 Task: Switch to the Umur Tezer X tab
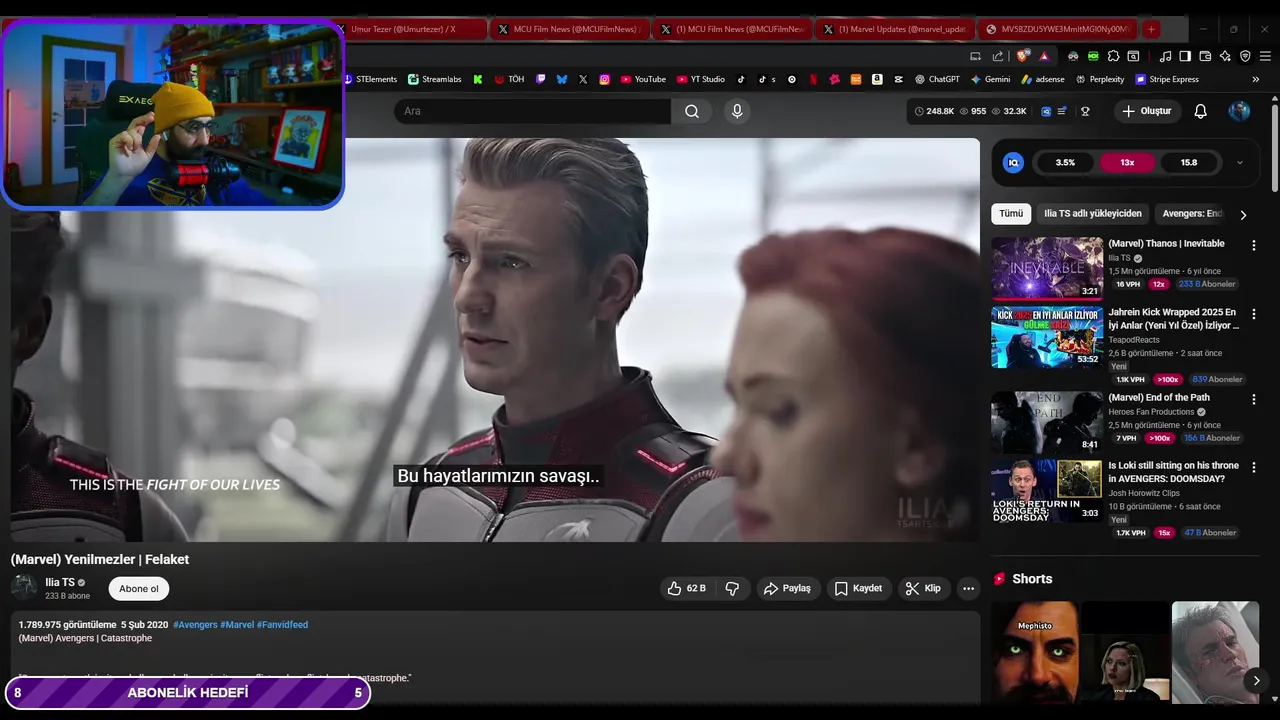coord(411,29)
